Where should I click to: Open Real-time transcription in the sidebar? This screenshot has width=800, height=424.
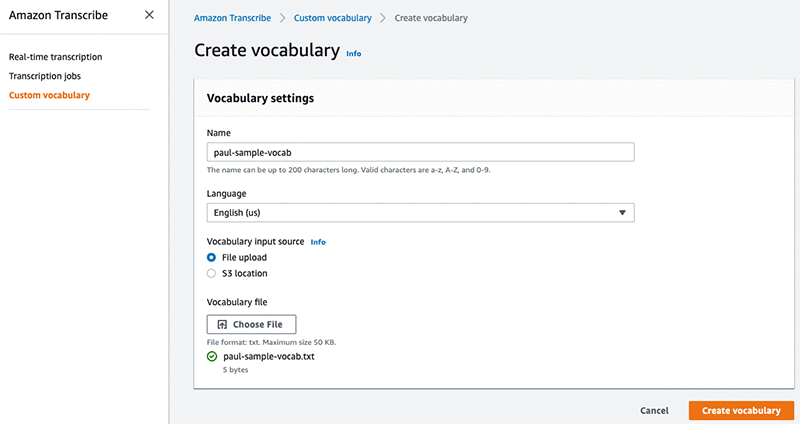(55, 57)
